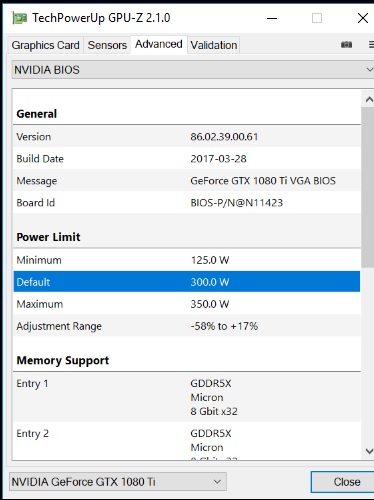Click the 8 Gbit x32 text in Entry 1

coord(214,411)
